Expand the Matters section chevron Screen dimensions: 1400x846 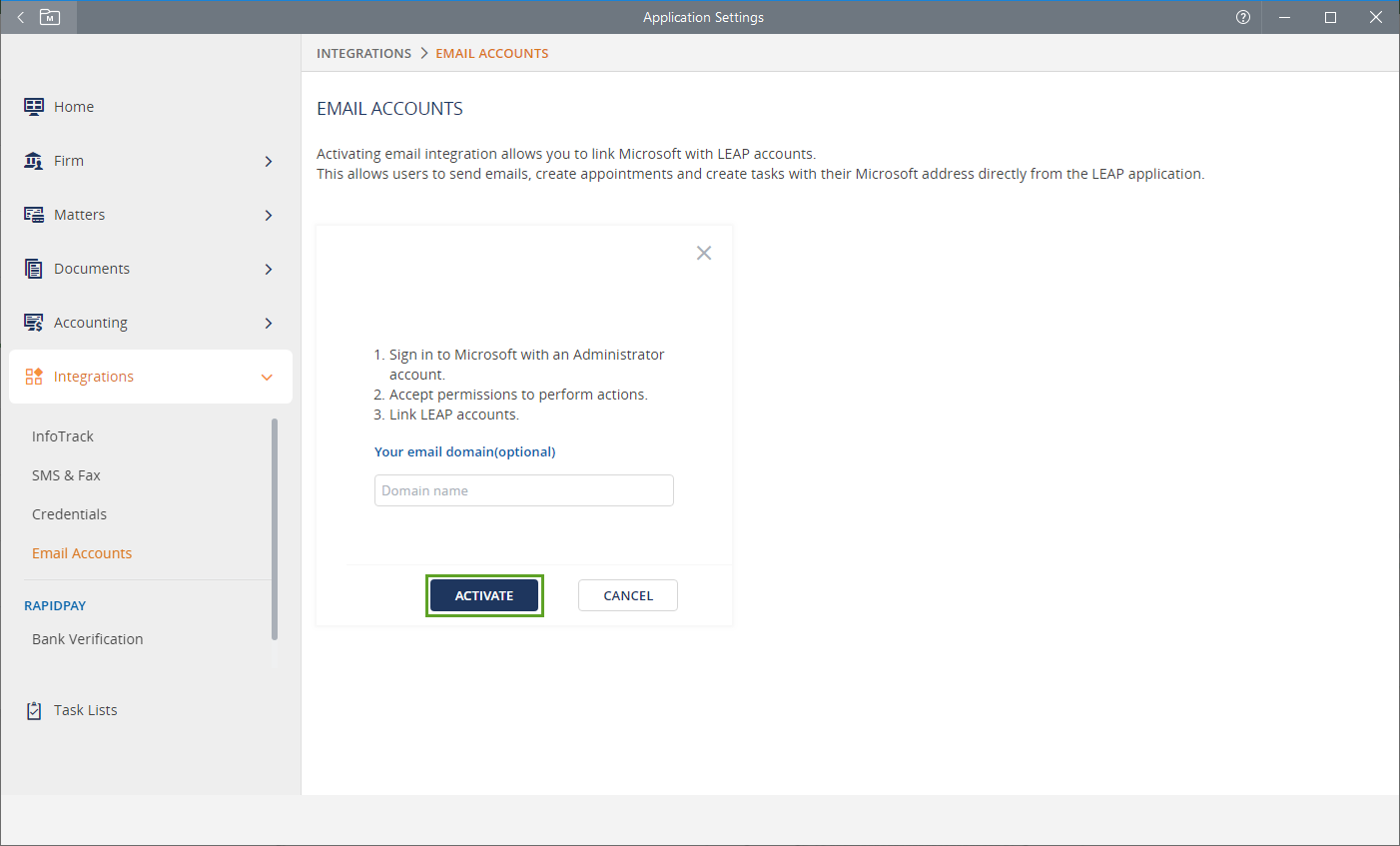pyautogui.click(x=268, y=215)
